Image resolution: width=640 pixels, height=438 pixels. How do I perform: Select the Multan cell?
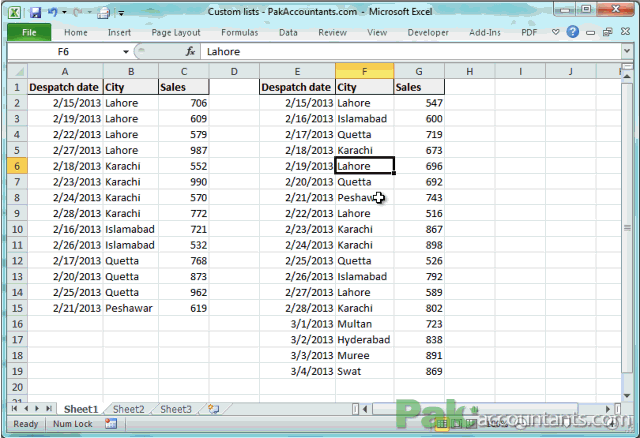pyautogui.click(x=364, y=324)
